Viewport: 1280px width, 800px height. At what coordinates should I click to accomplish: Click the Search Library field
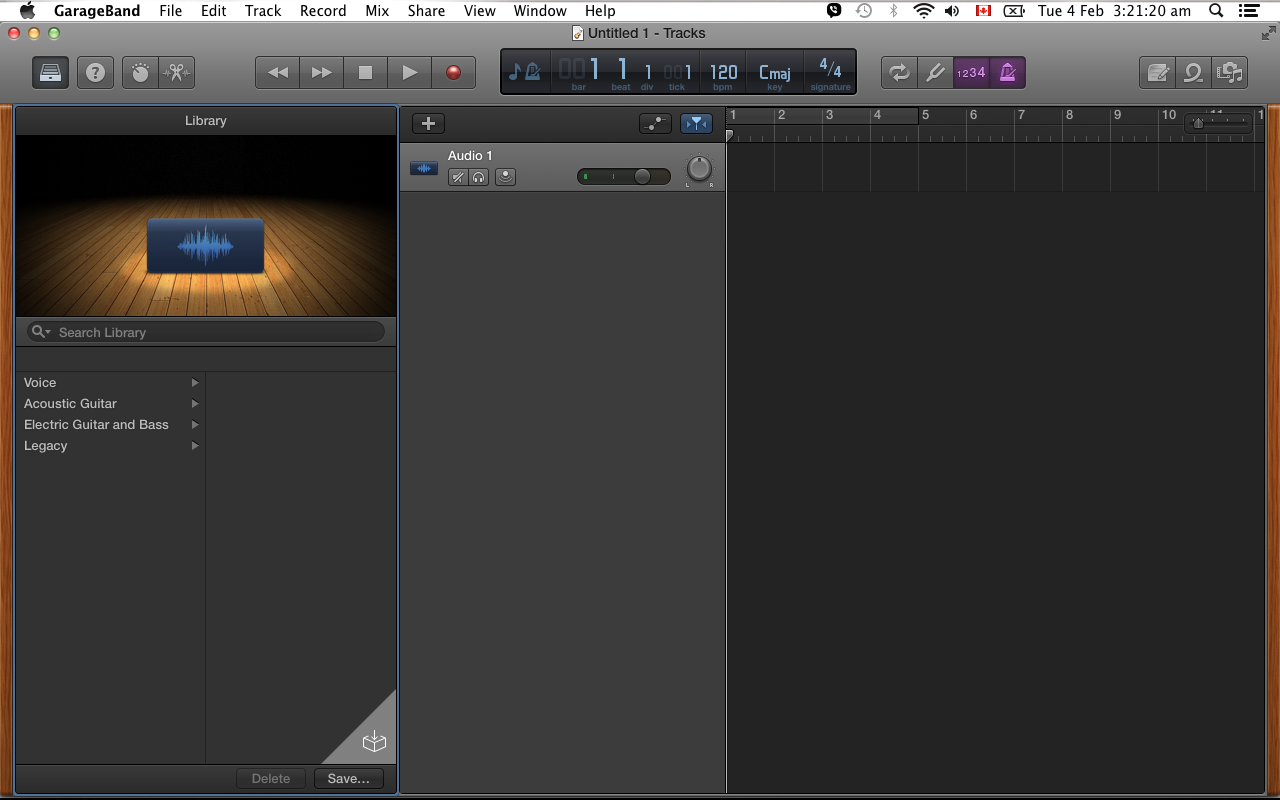click(x=206, y=332)
